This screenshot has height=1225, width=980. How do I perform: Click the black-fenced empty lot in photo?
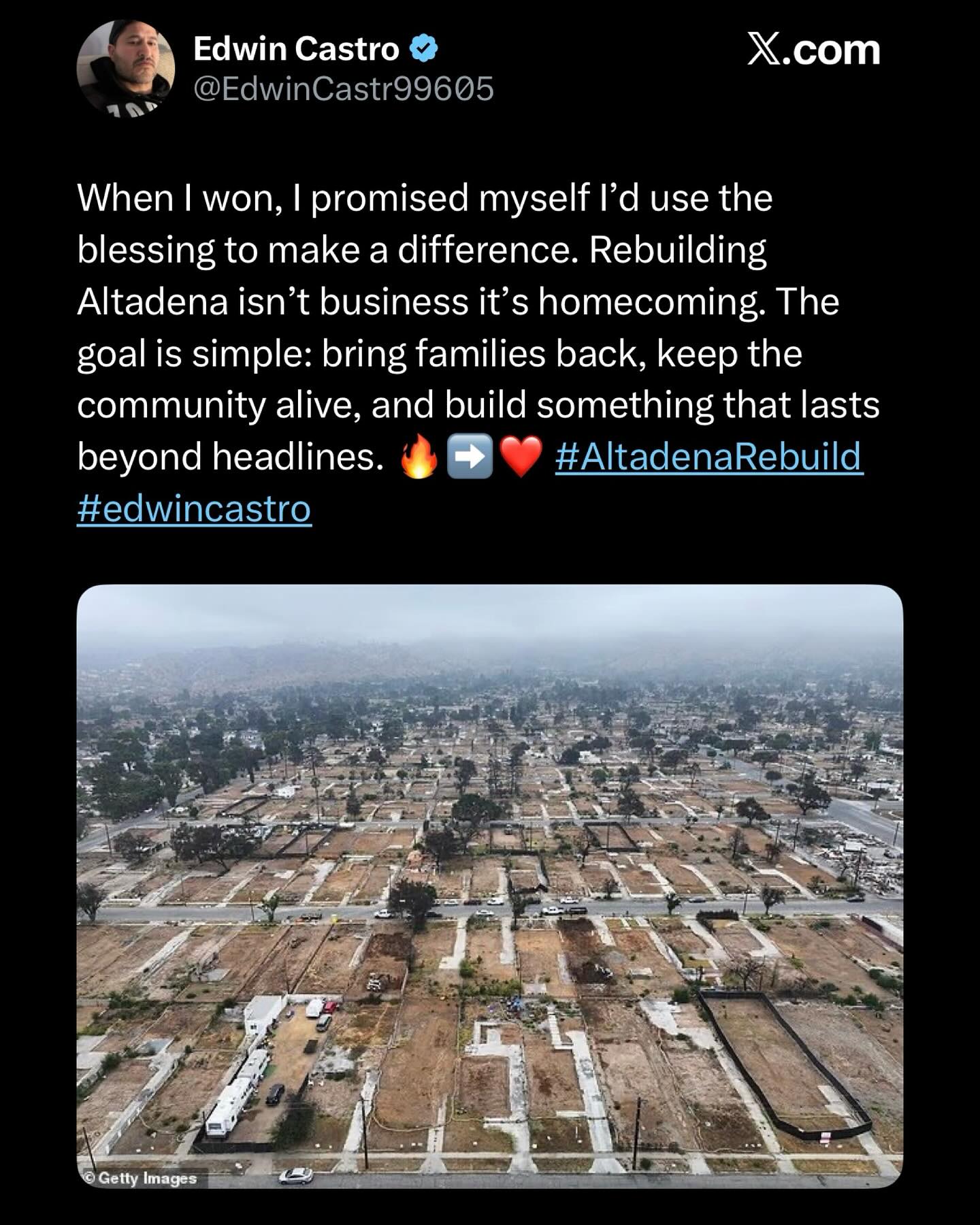click(785, 1063)
